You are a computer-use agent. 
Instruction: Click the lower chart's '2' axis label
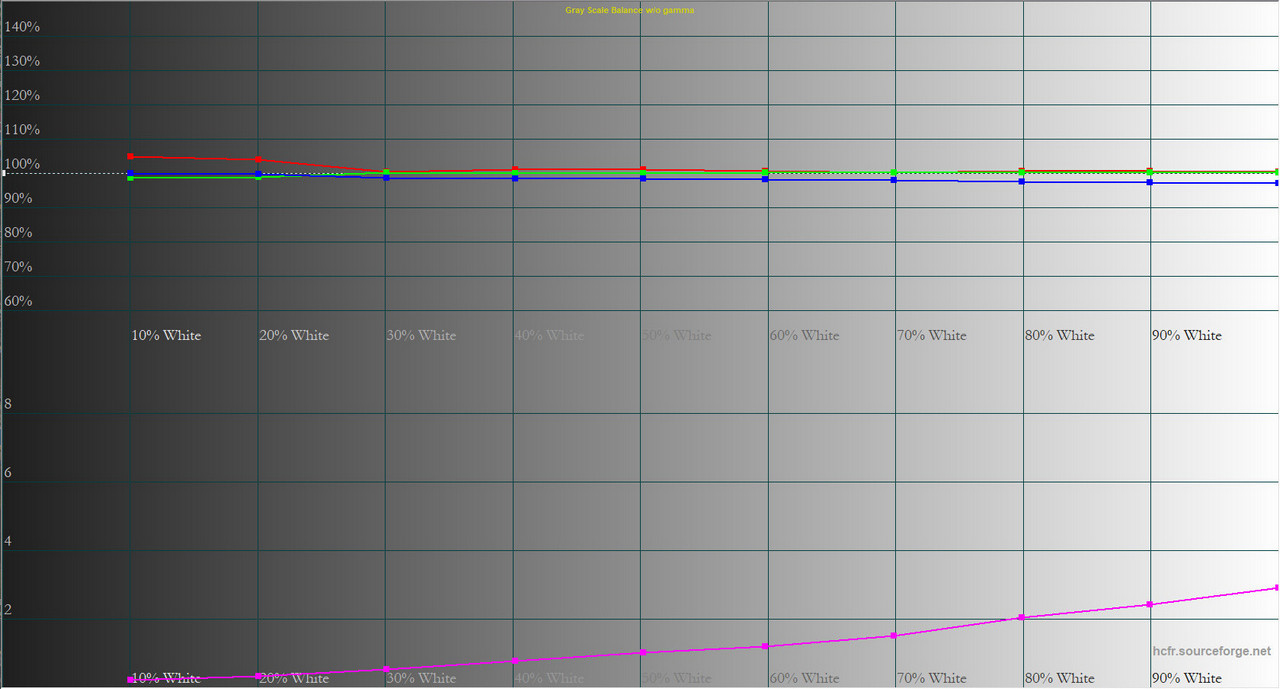9,610
